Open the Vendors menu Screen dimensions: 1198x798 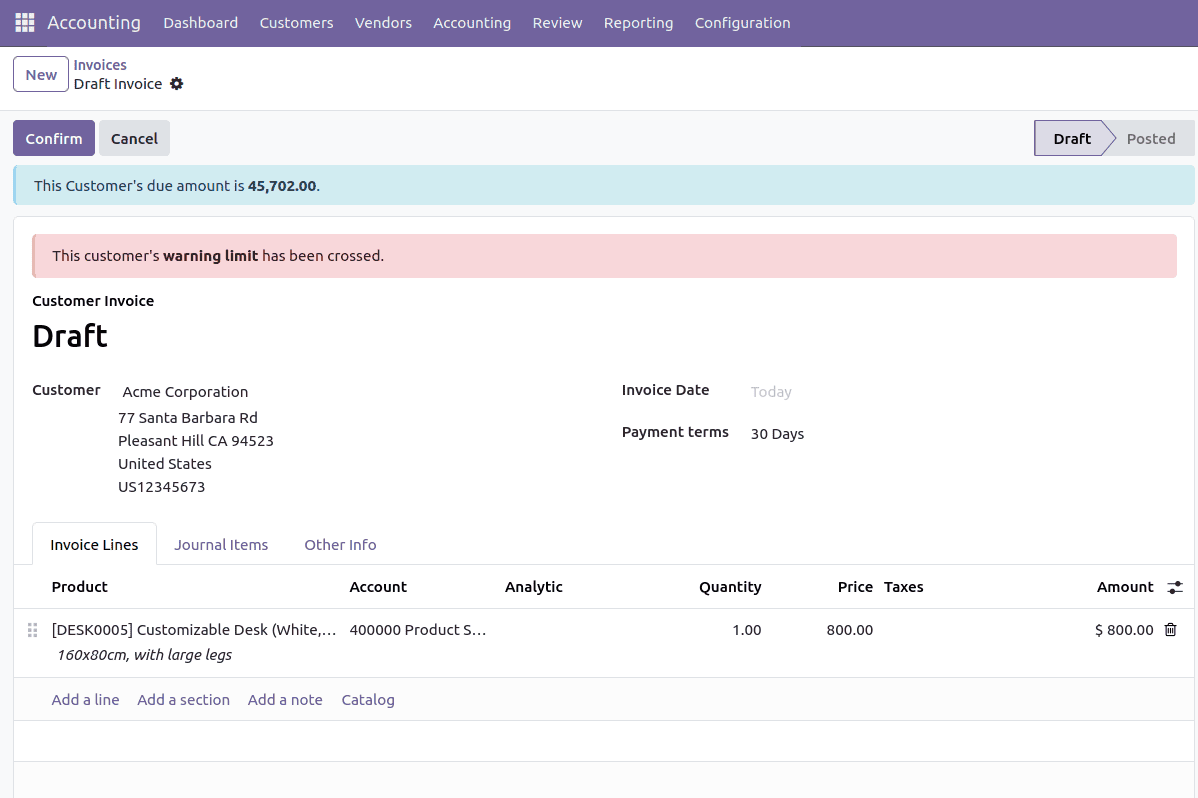tap(384, 23)
